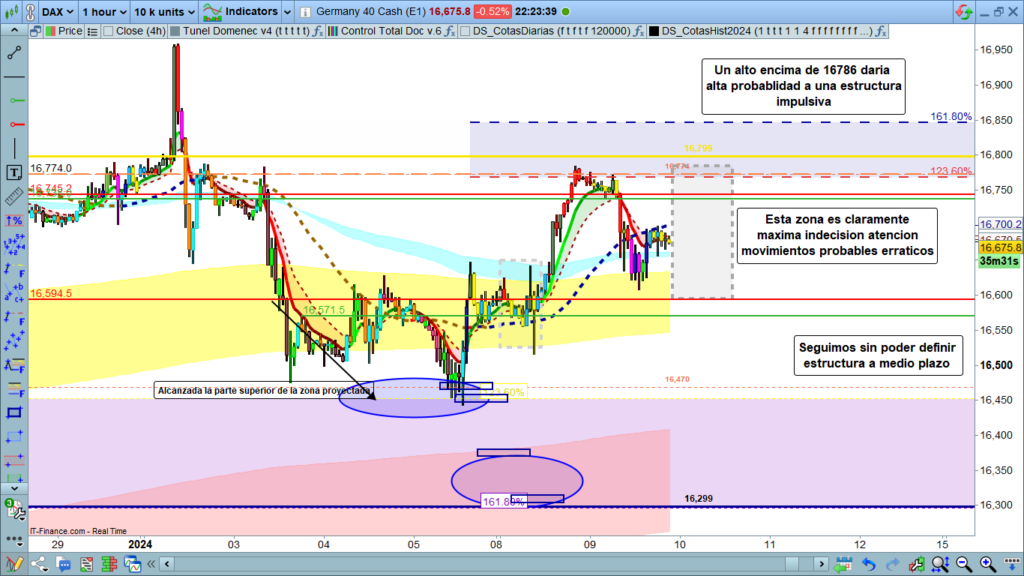
Task: Click the black DS_CotasHist2024 color swatch
Action: coord(654,31)
